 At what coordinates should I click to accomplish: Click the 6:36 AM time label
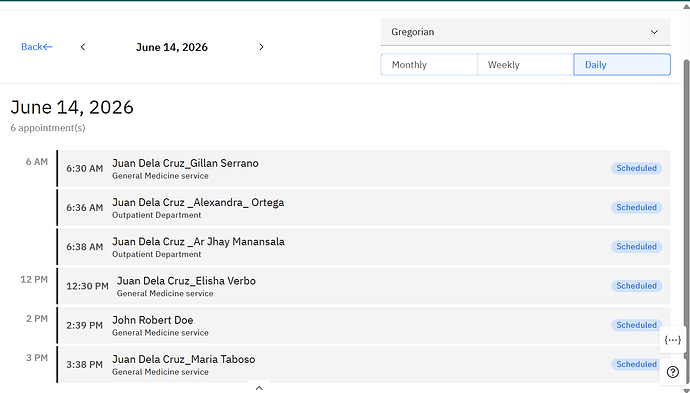(84, 208)
